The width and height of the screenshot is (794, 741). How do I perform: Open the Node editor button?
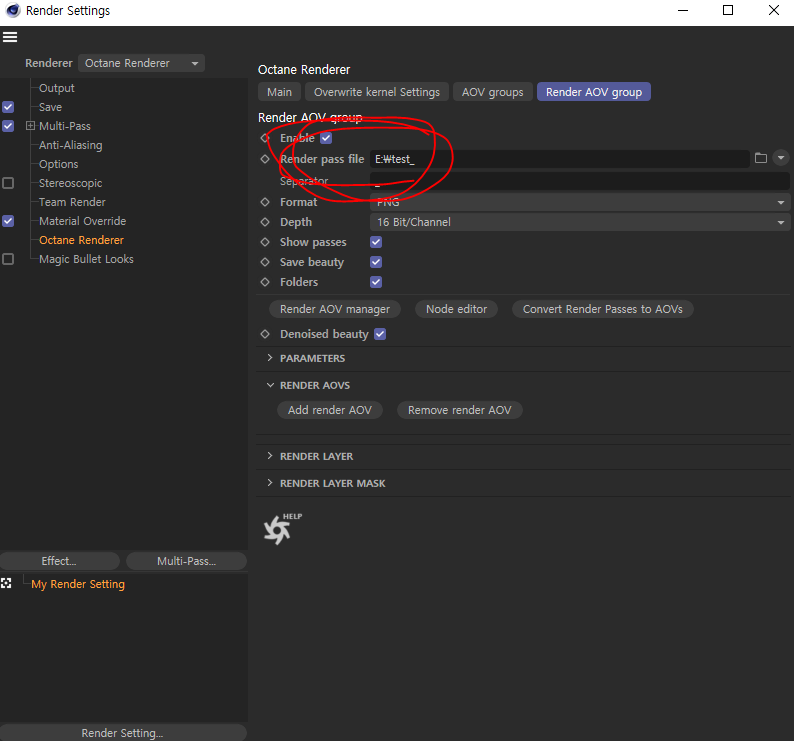pyautogui.click(x=456, y=309)
